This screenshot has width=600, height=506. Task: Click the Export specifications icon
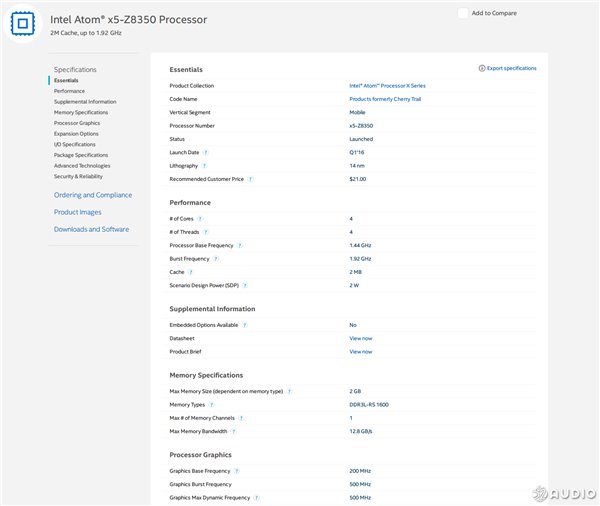coord(482,68)
